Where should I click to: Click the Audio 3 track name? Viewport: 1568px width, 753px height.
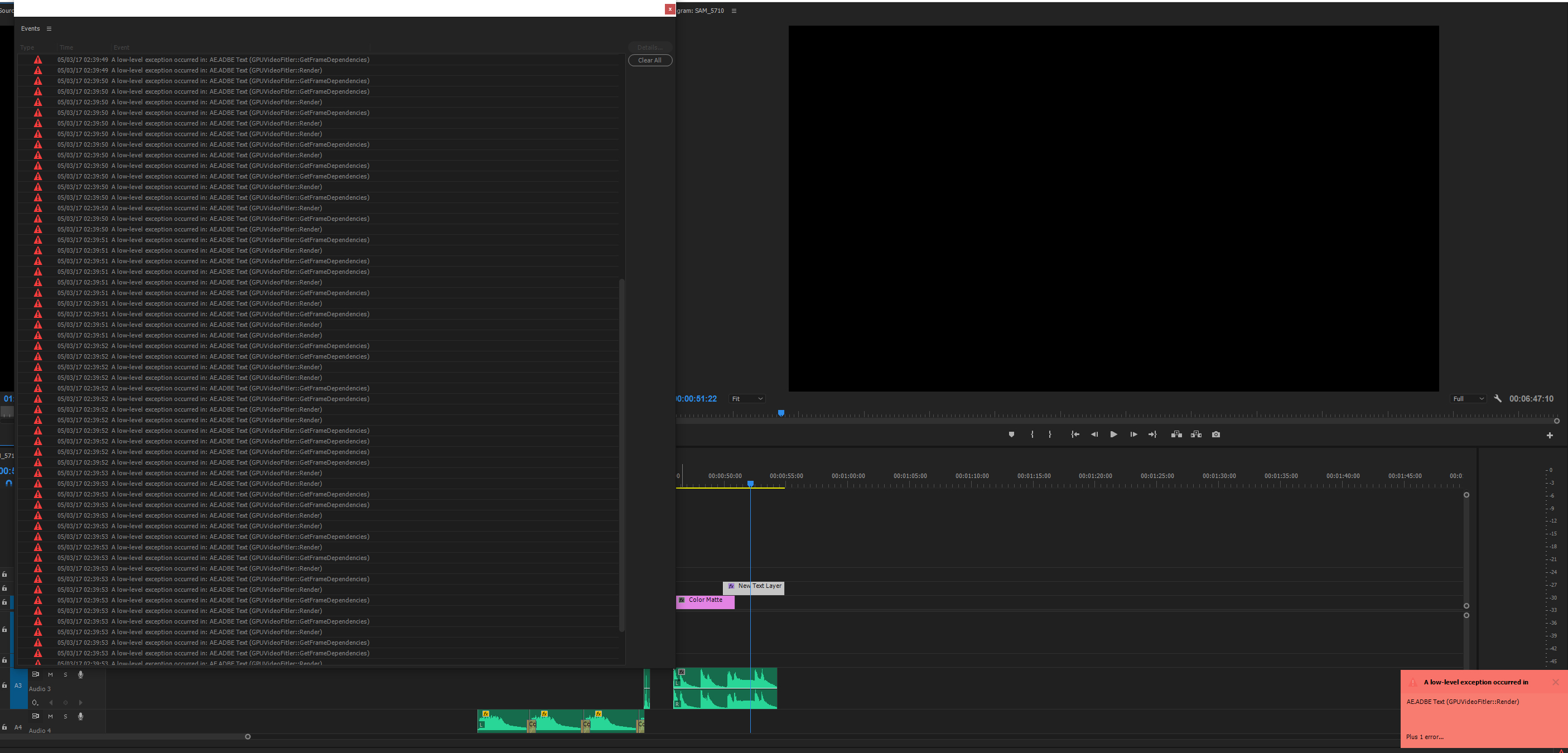(x=40, y=689)
